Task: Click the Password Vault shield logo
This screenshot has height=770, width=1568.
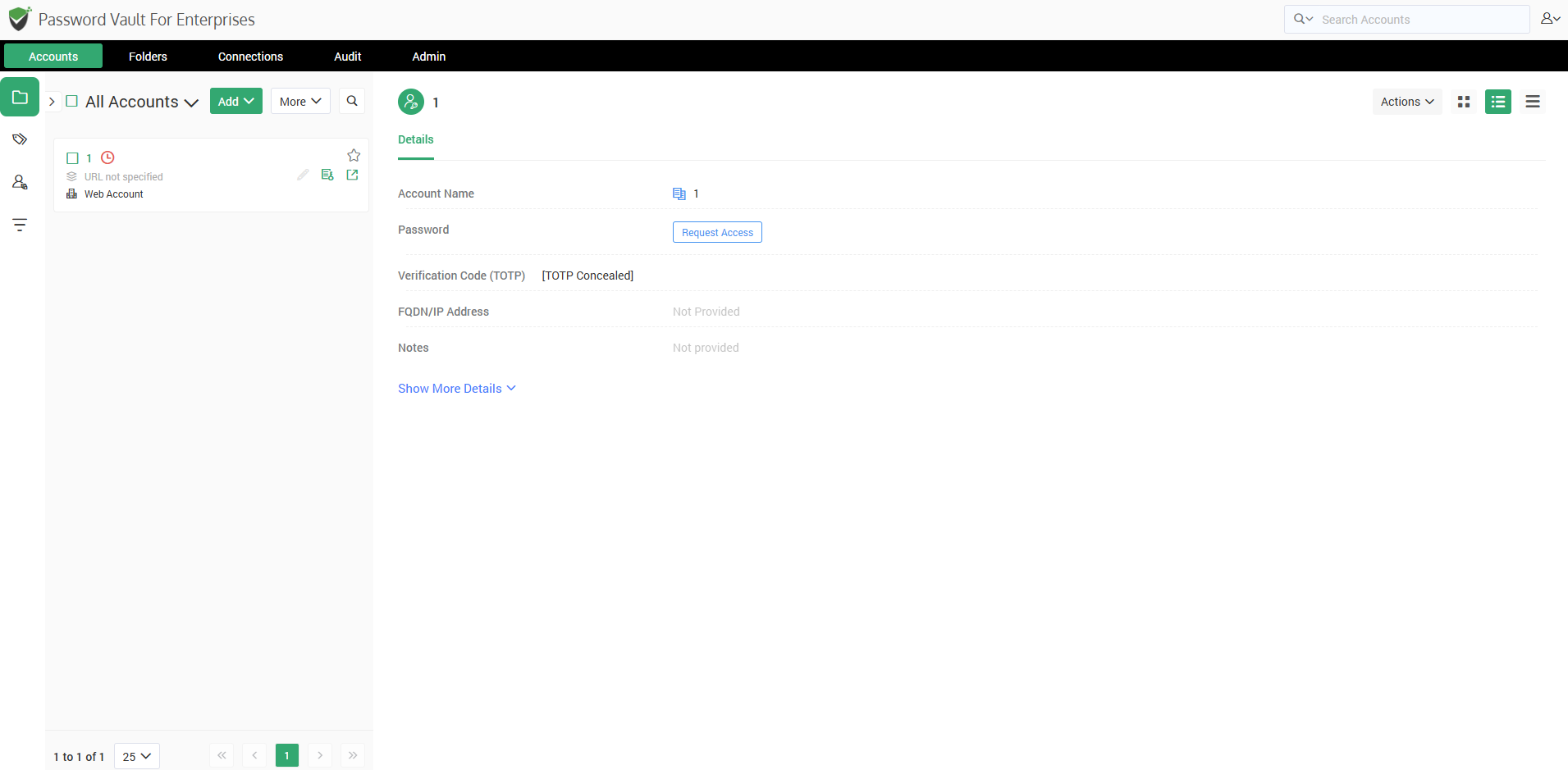Action: 20,19
